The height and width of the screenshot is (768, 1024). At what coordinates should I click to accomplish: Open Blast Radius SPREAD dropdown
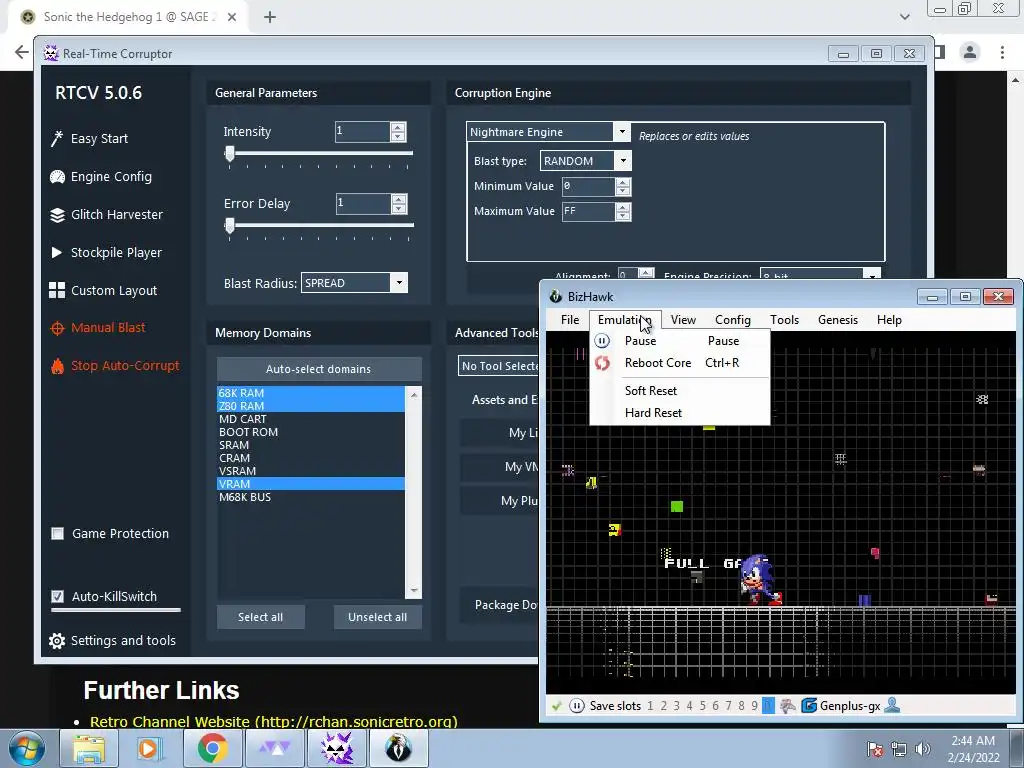tap(399, 283)
